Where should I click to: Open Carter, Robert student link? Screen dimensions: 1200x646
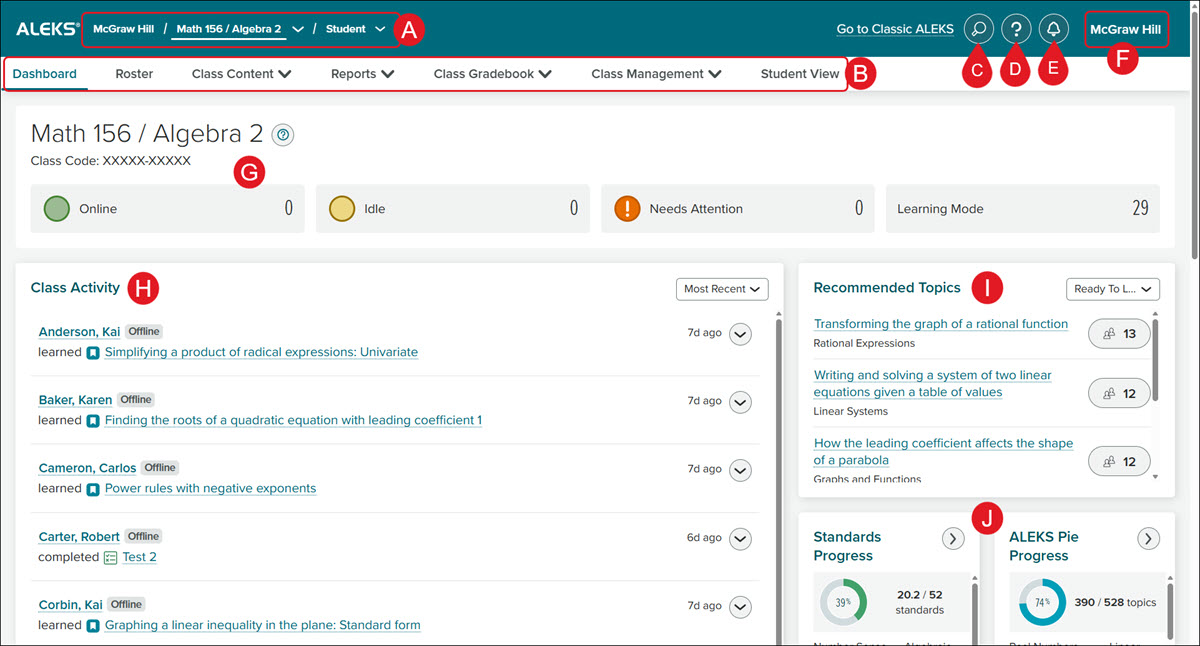pyautogui.click(x=81, y=537)
